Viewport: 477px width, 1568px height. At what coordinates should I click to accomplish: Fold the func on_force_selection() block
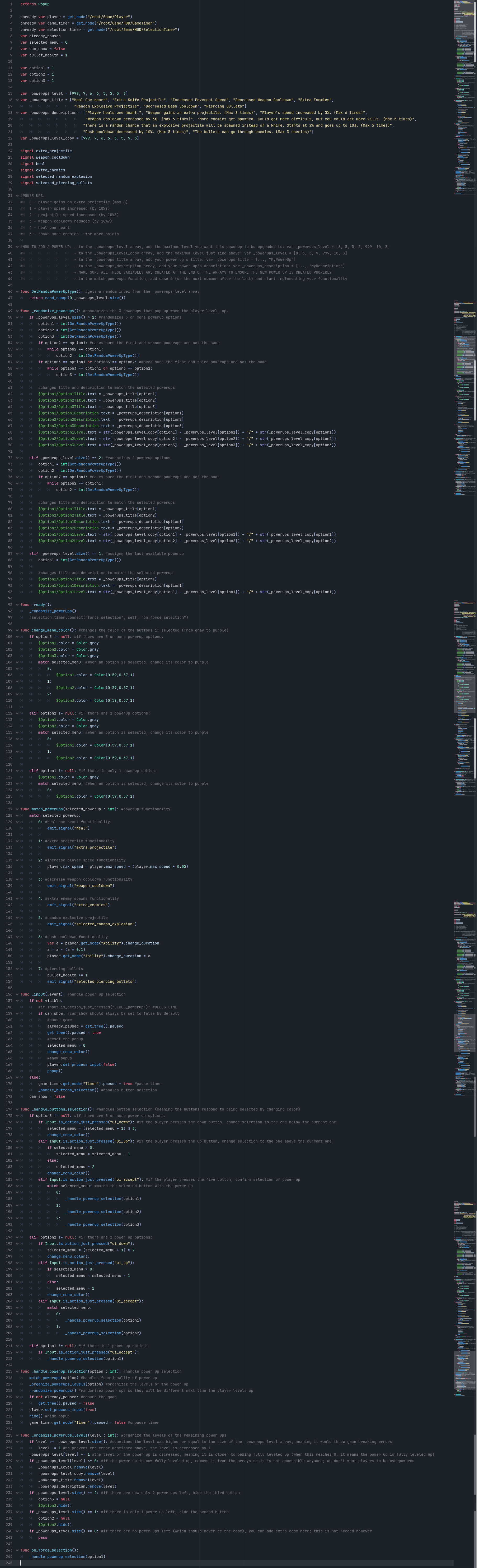(x=17, y=1550)
